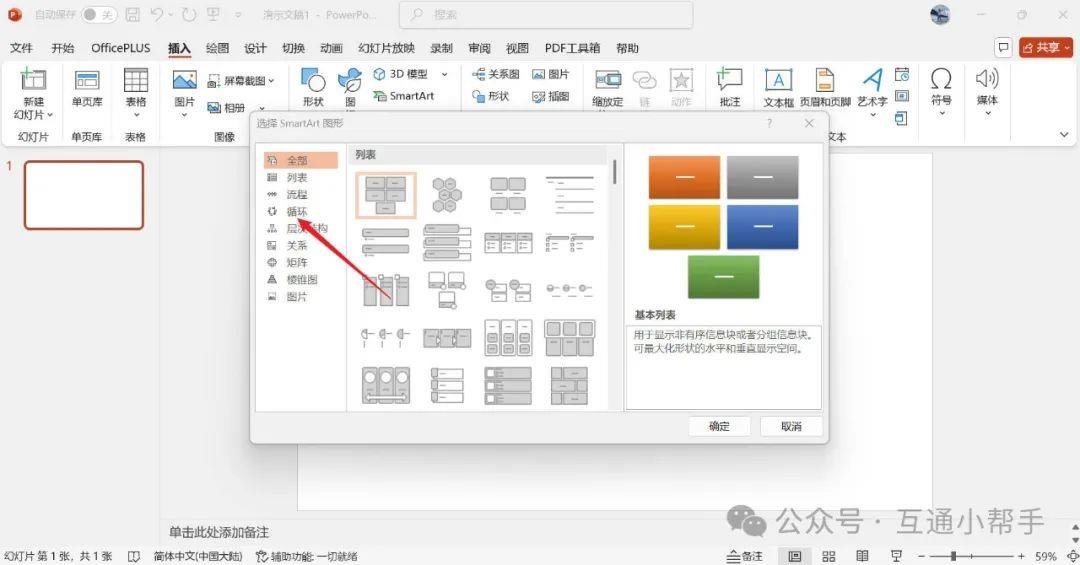Choose 循环 category in SmartArt list
Image resolution: width=1080 pixels, height=565 pixels.
[x=296, y=211]
